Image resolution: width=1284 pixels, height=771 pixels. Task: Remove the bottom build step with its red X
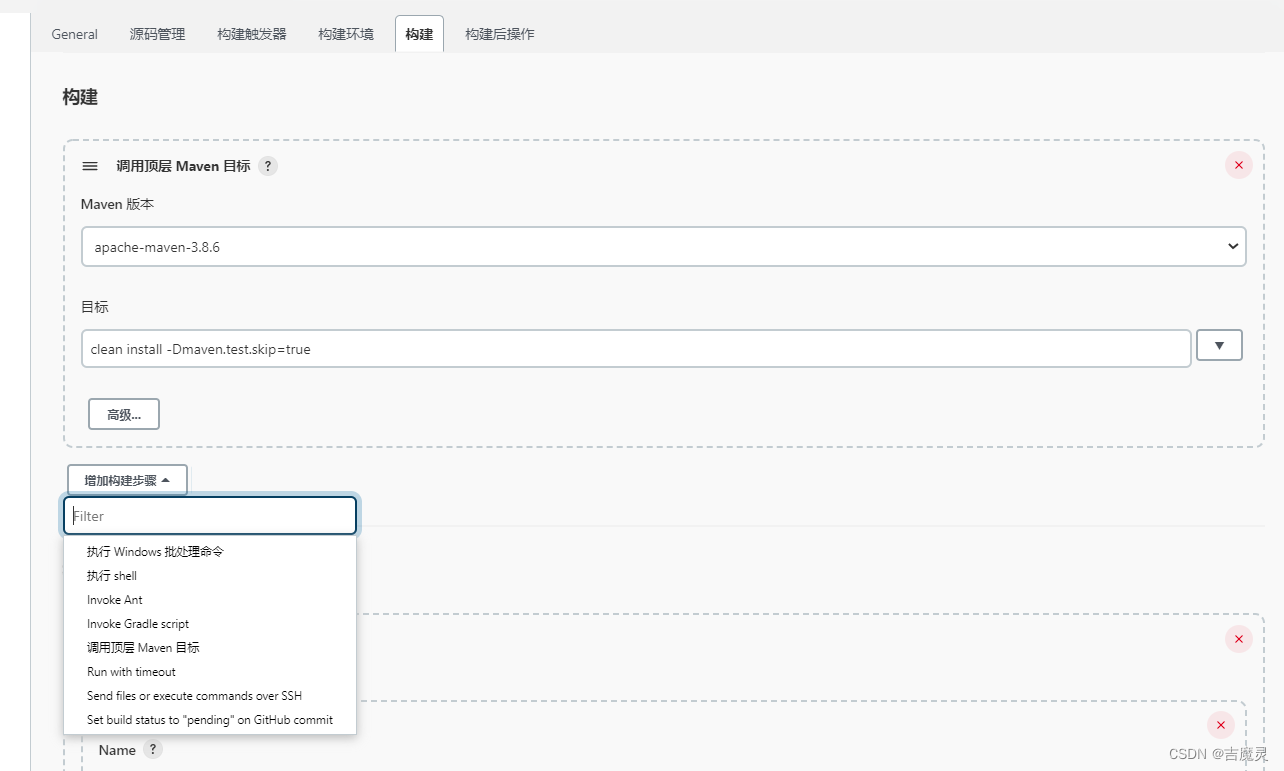tap(1220, 725)
